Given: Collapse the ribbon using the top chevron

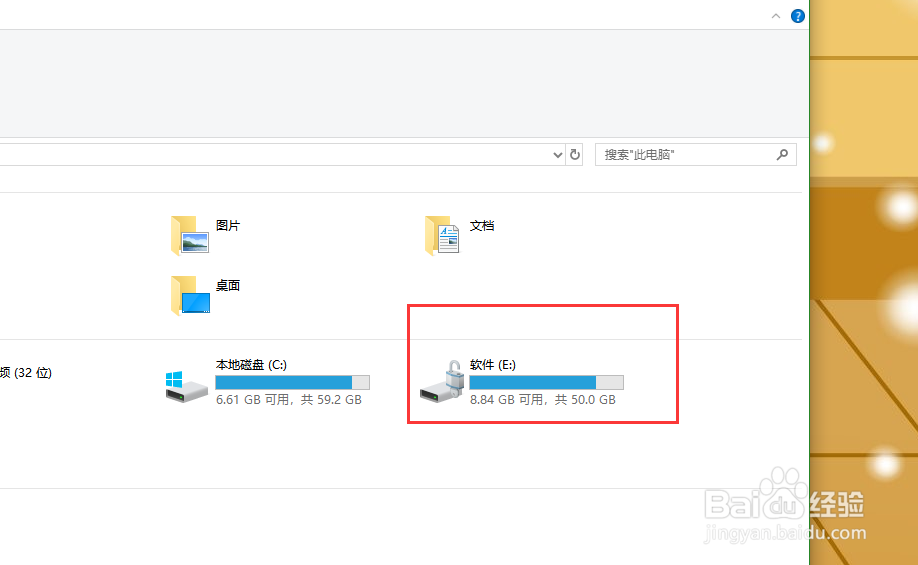Looking at the screenshot, I should point(776,16).
